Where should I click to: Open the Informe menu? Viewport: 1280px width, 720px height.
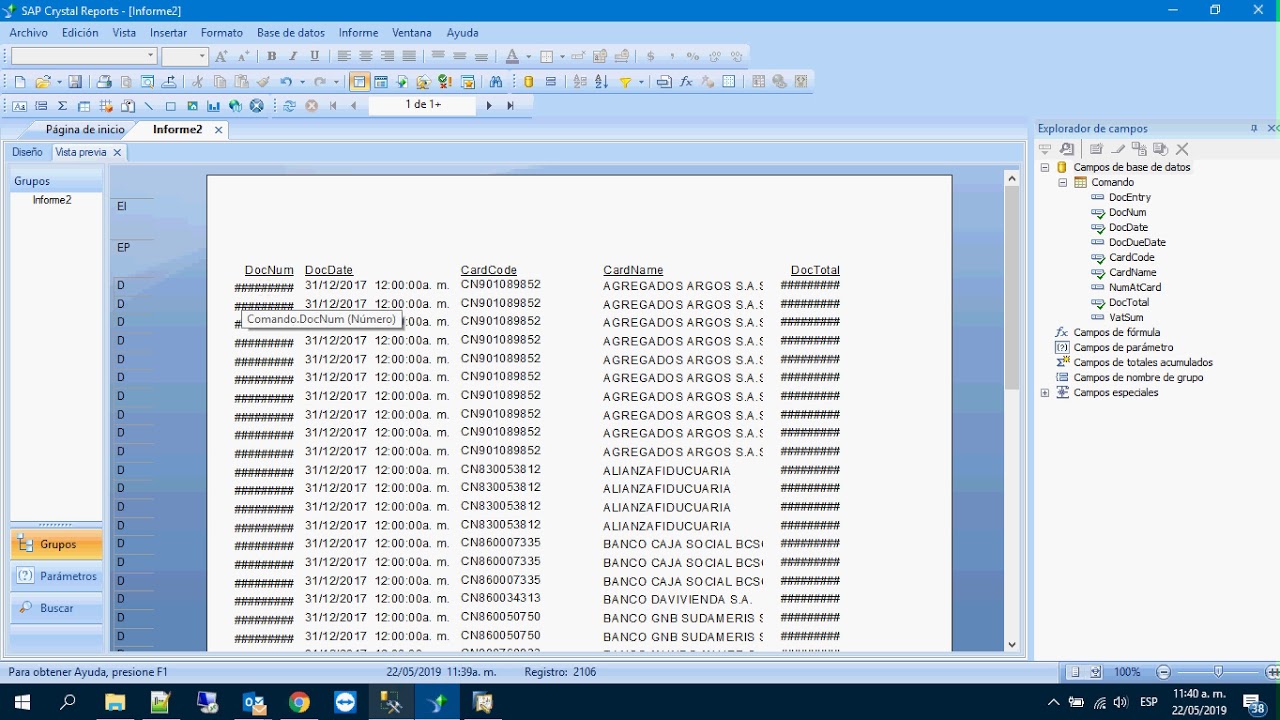pyautogui.click(x=358, y=33)
